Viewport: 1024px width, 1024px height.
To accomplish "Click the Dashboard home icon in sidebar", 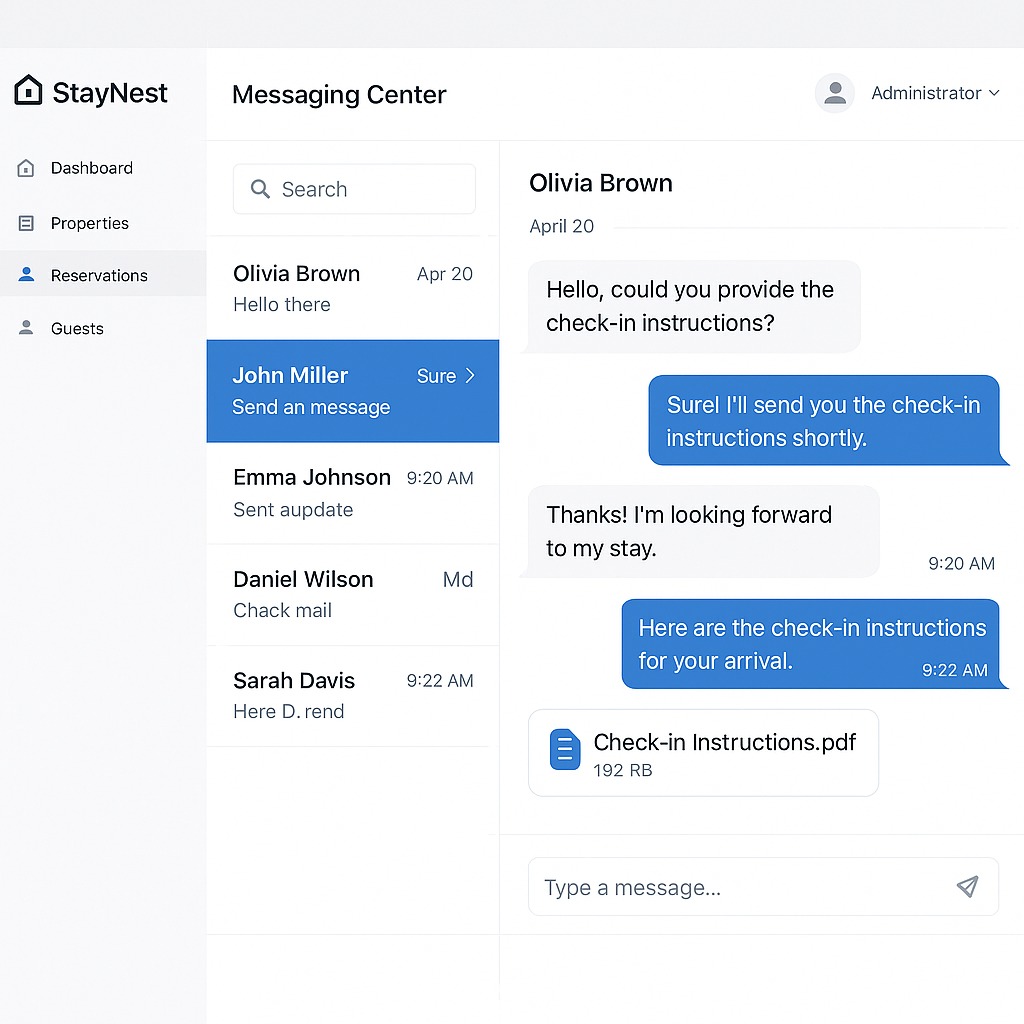I will (27, 168).
